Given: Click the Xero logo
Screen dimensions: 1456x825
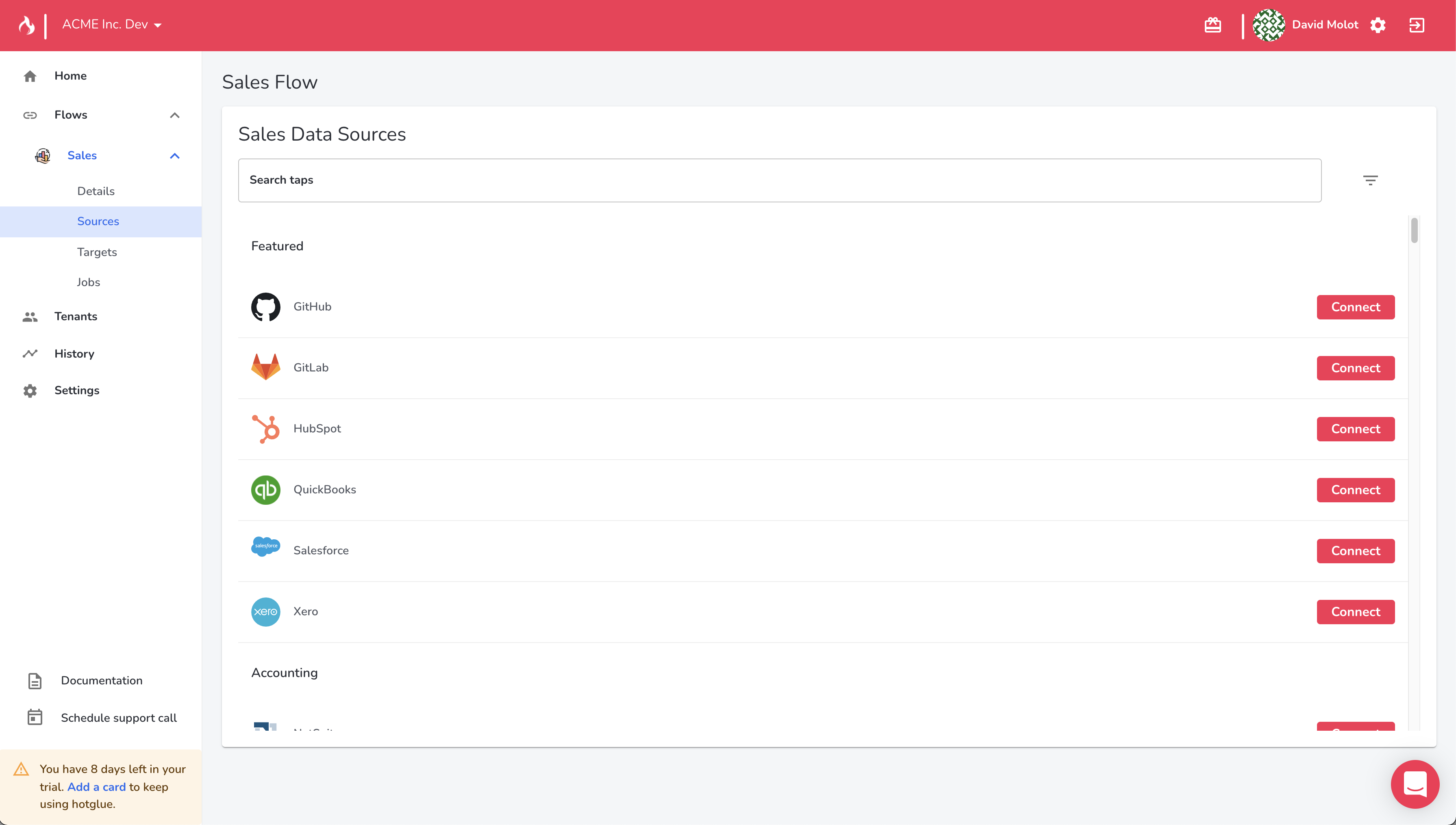Looking at the screenshot, I should click(265, 611).
